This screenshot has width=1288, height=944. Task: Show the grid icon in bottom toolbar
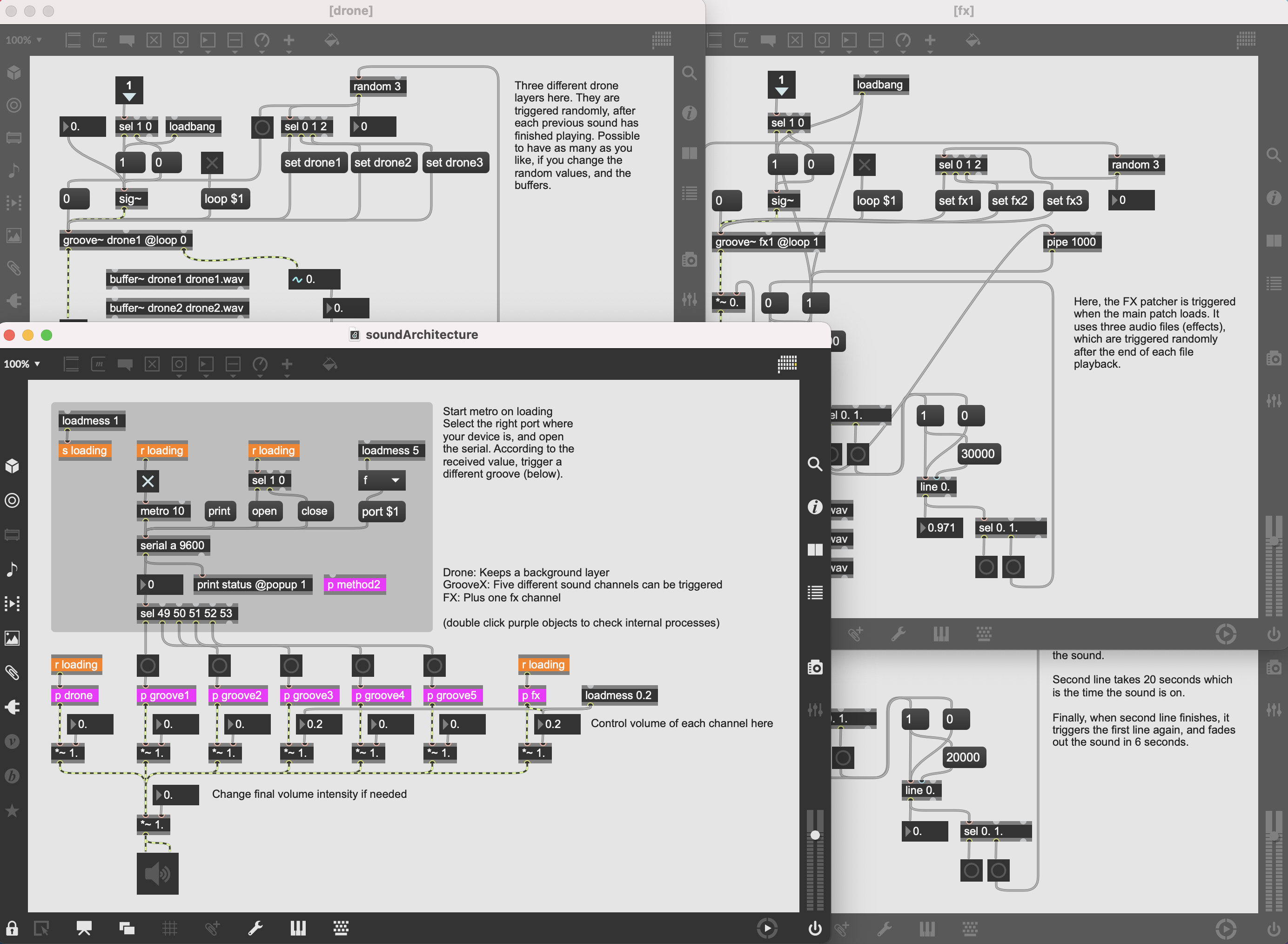(170, 928)
